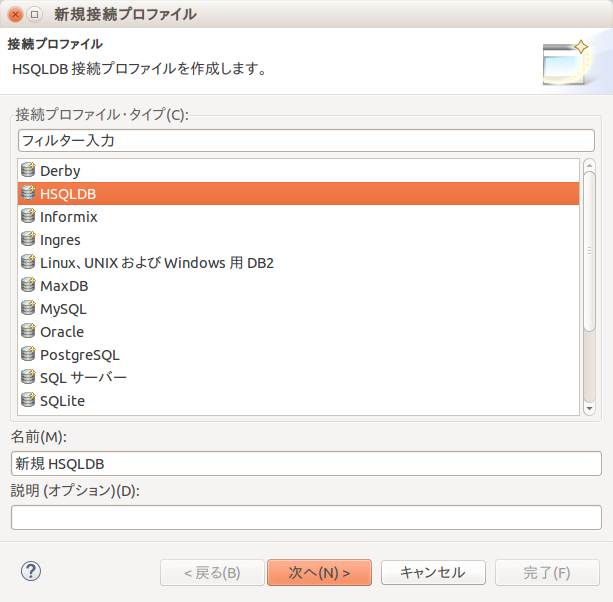Click the MaxDB database icon
613x602 pixels.
(28, 285)
